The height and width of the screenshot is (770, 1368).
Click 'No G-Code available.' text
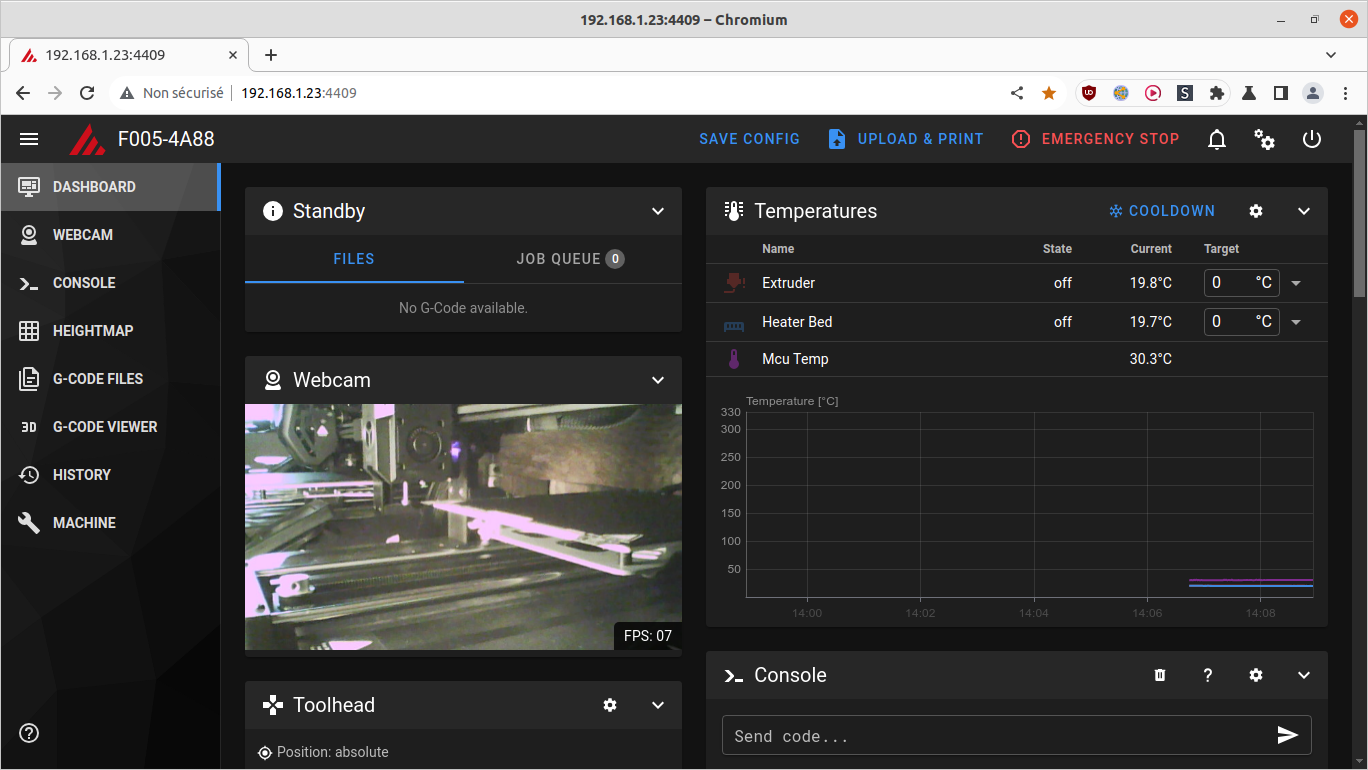tap(463, 308)
